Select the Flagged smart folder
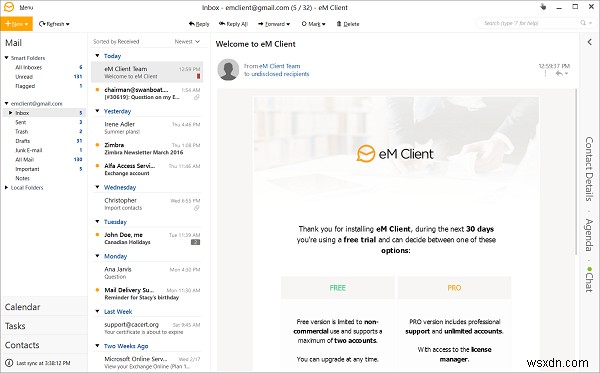The image size is (600, 373). (25, 86)
